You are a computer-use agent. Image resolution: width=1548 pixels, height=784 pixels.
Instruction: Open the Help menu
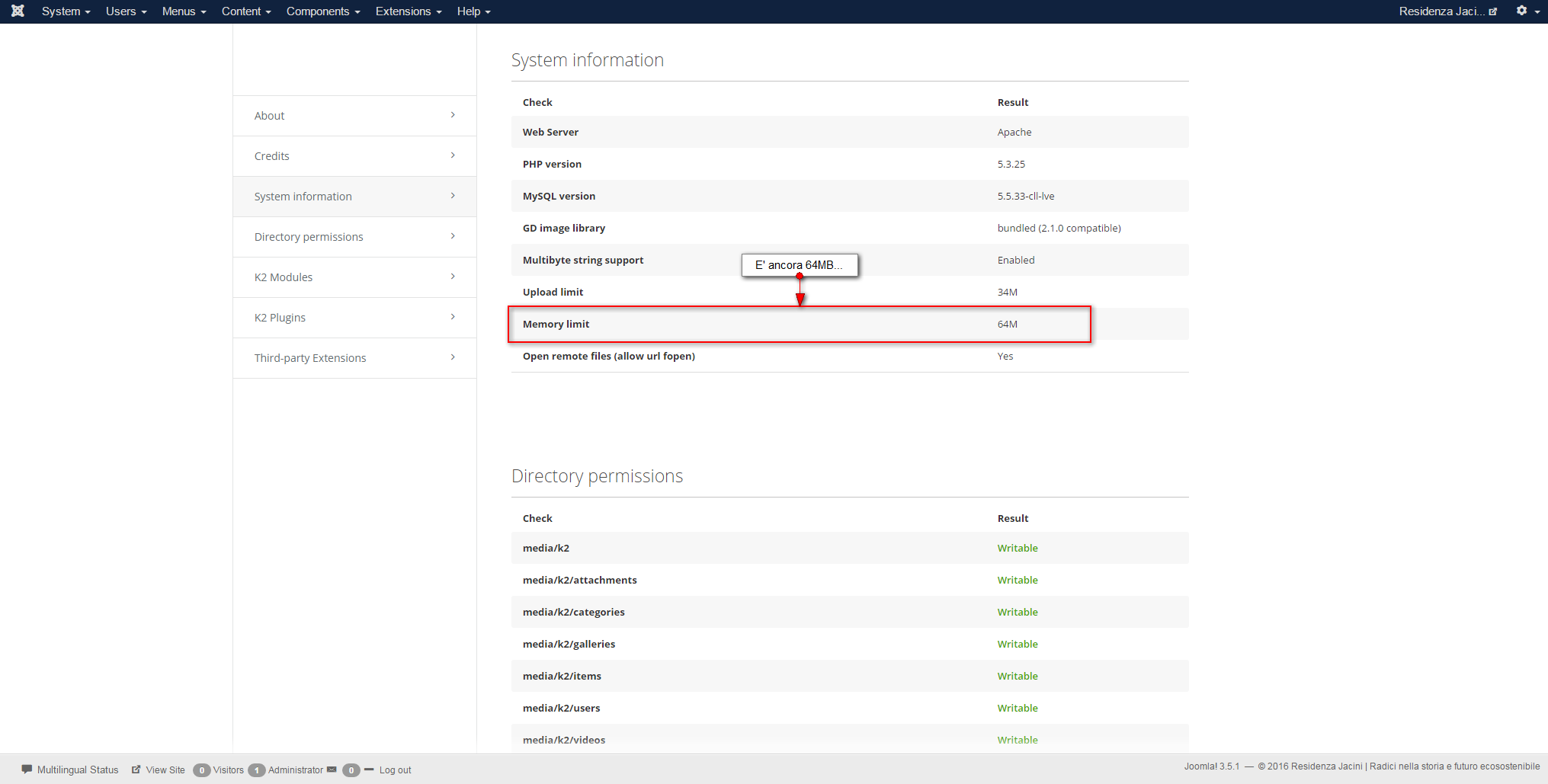pyautogui.click(x=473, y=11)
